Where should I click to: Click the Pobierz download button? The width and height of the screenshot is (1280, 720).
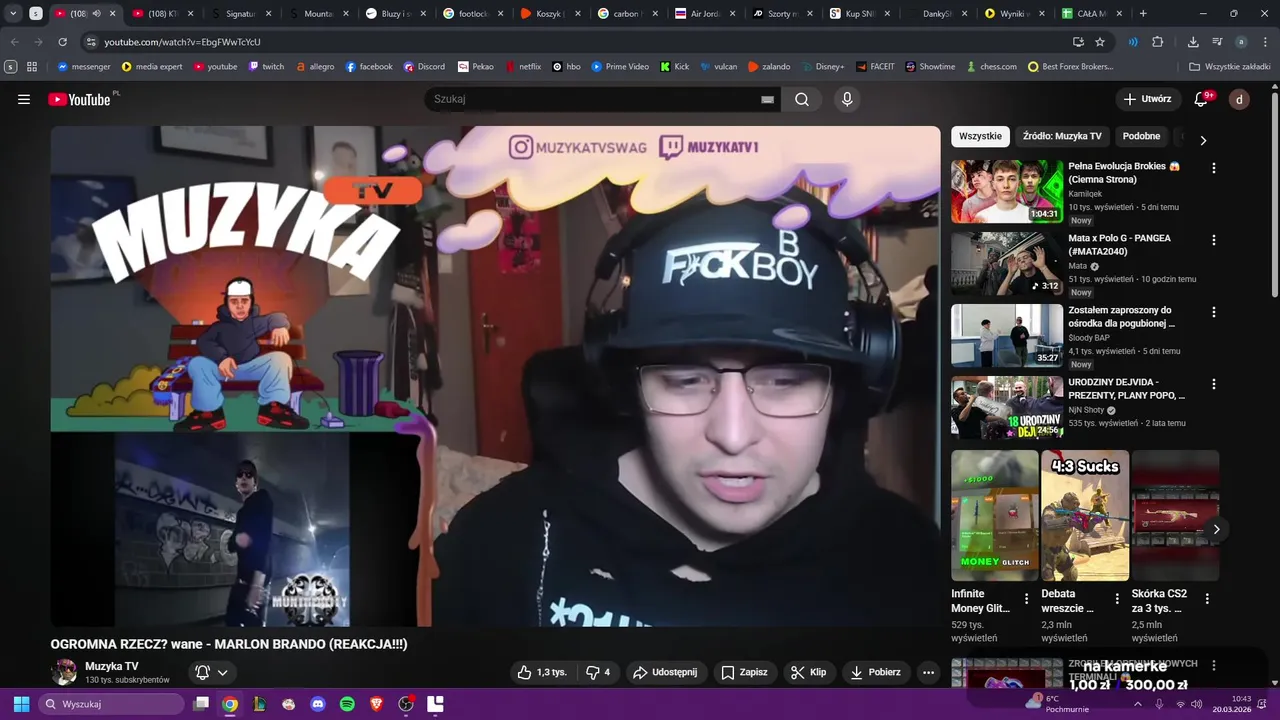coord(876,672)
